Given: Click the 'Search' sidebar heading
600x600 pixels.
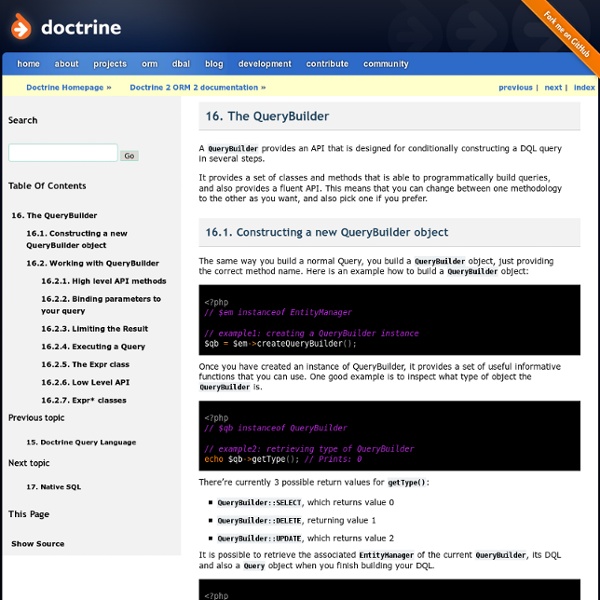Looking at the screenshot, I should (x=23, y=120).
